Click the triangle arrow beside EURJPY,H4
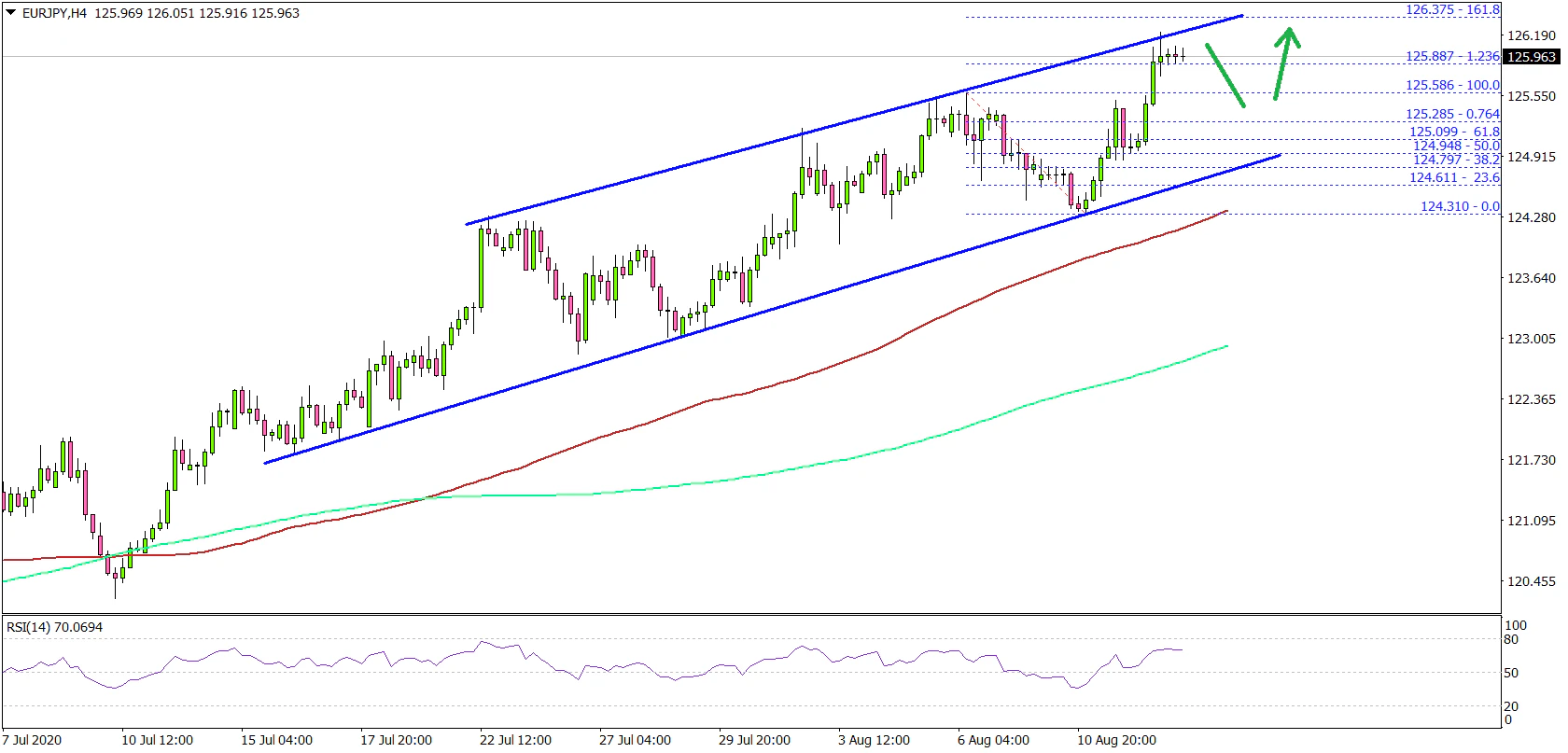 click(11, 13)
